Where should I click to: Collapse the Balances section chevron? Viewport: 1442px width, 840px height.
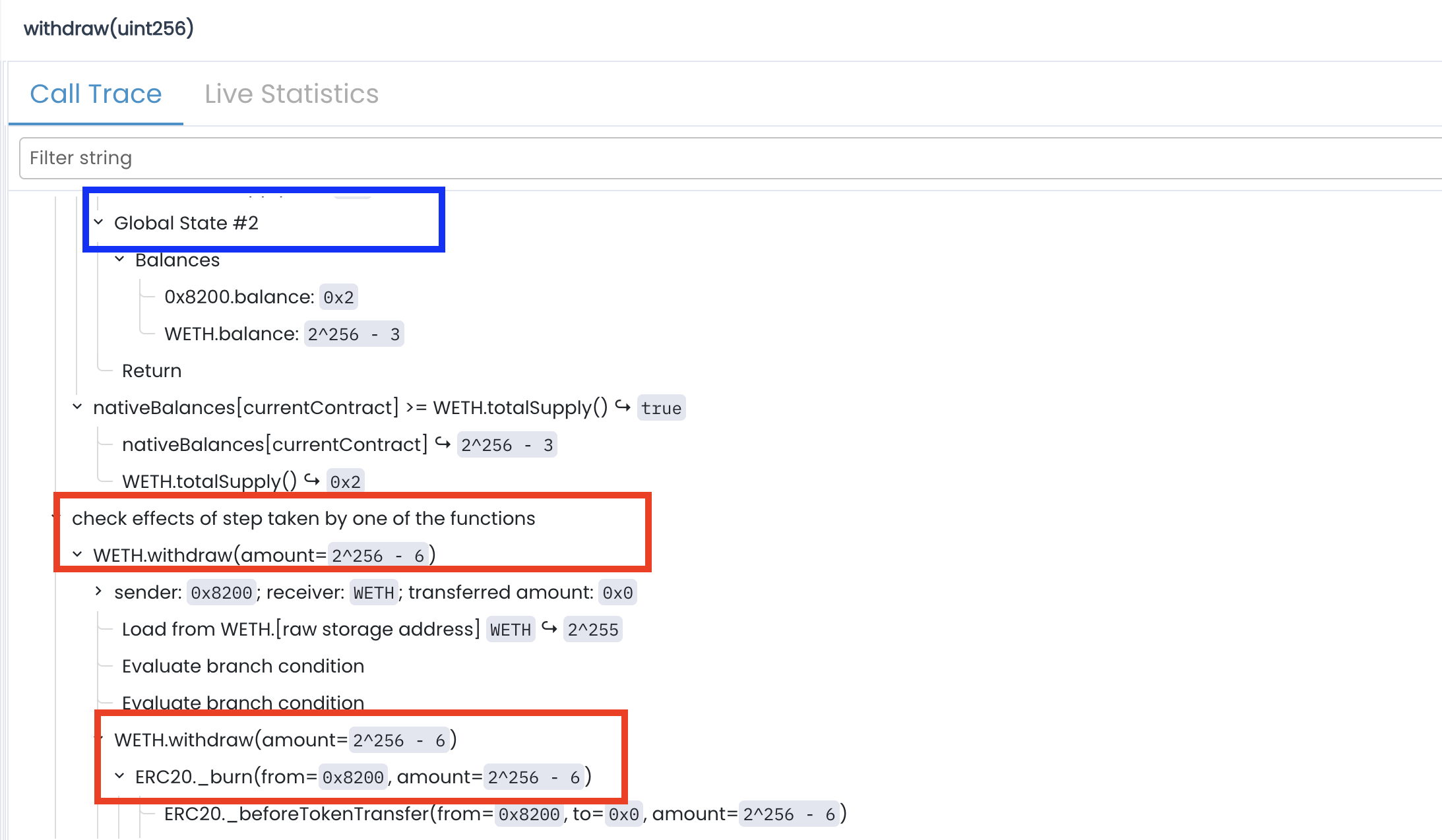click(x=119, y=260)
